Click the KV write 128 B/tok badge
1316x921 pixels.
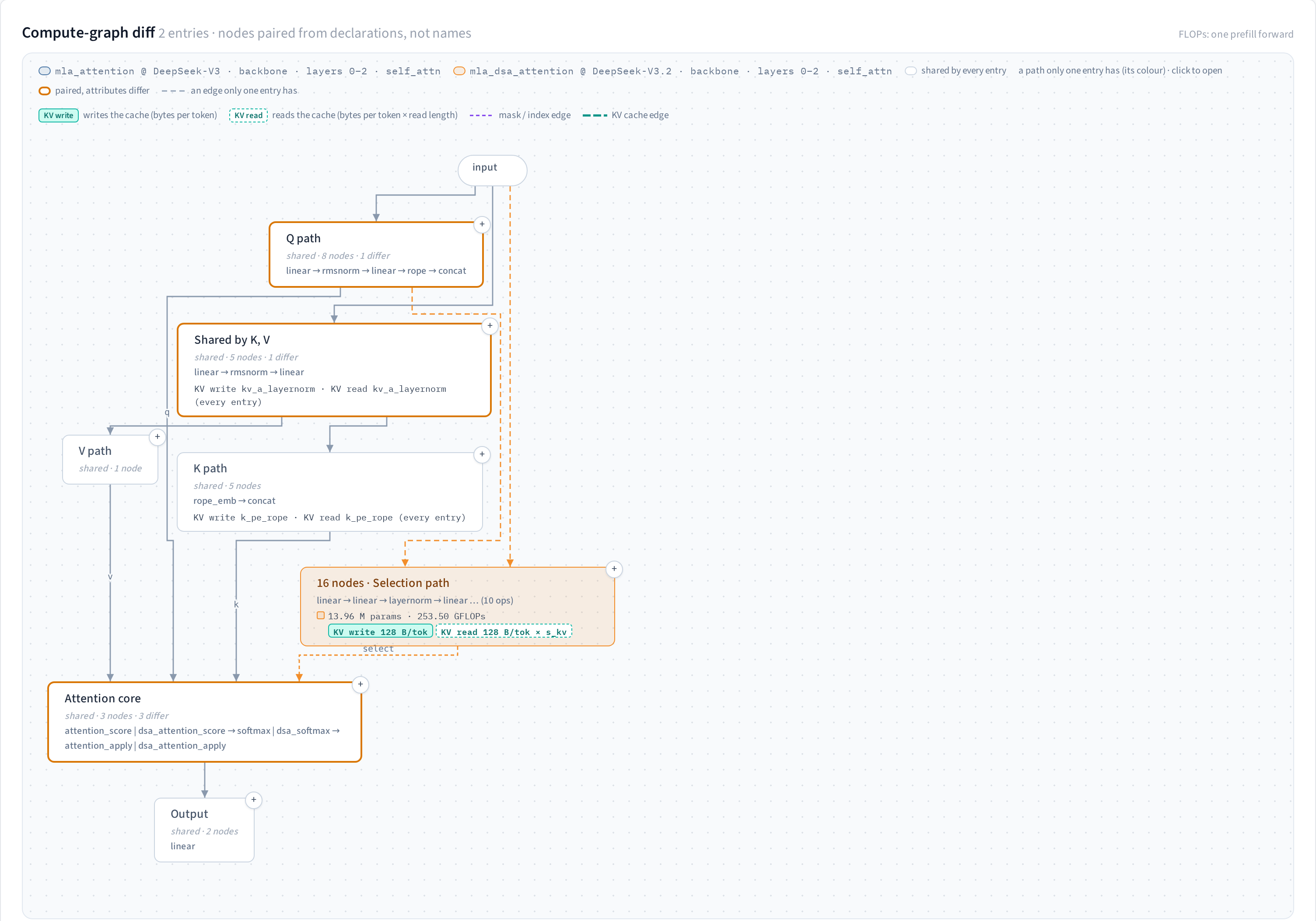[x=381, y=632]
